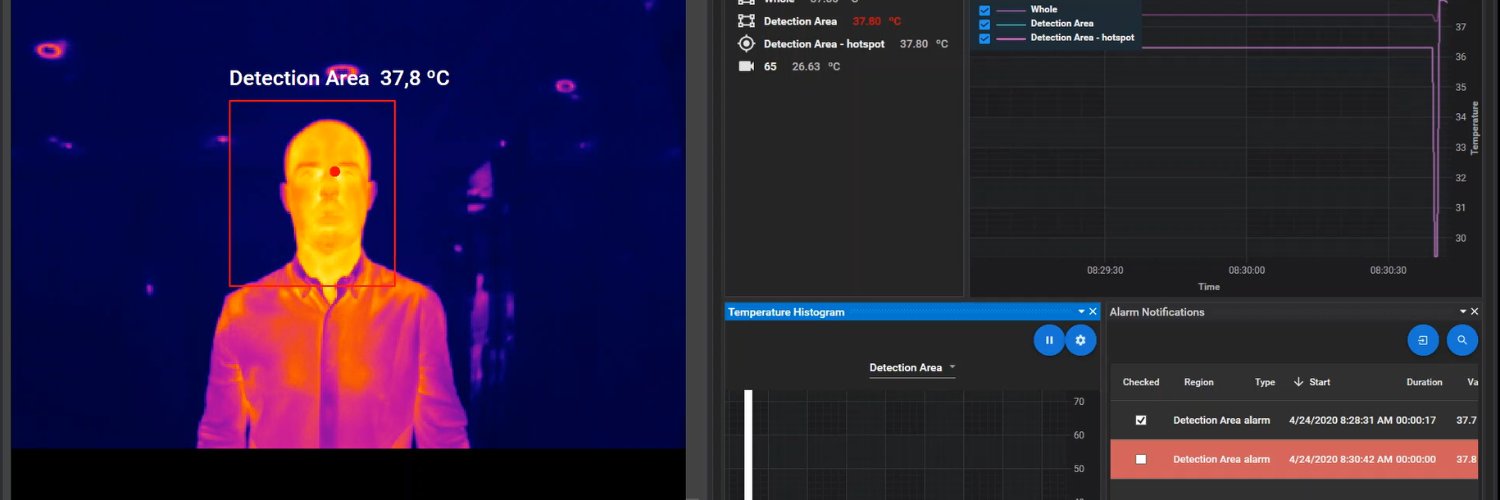
Task: Click the Detection Area hotspot target icon
Action: [746, 44]
